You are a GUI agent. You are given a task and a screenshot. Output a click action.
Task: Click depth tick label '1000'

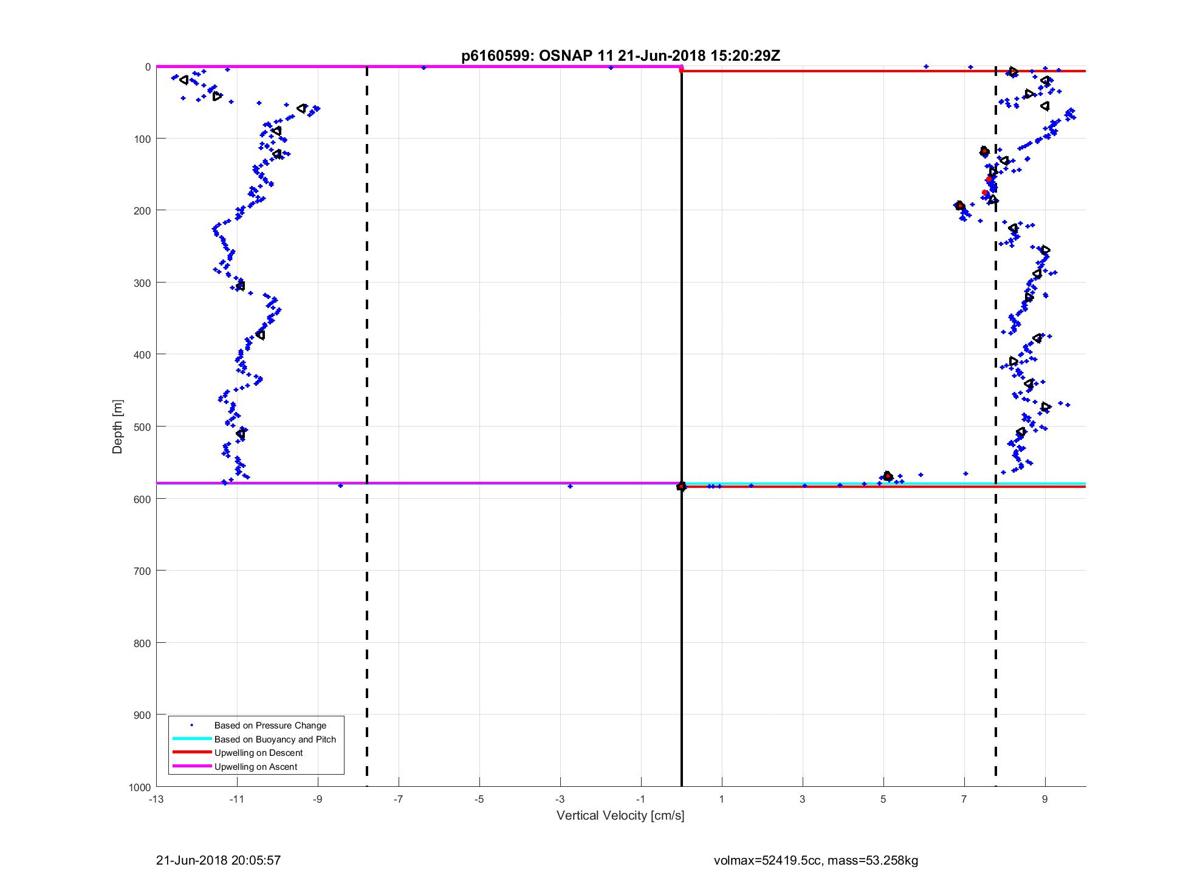pyautogui.click(x=139, y=787)
